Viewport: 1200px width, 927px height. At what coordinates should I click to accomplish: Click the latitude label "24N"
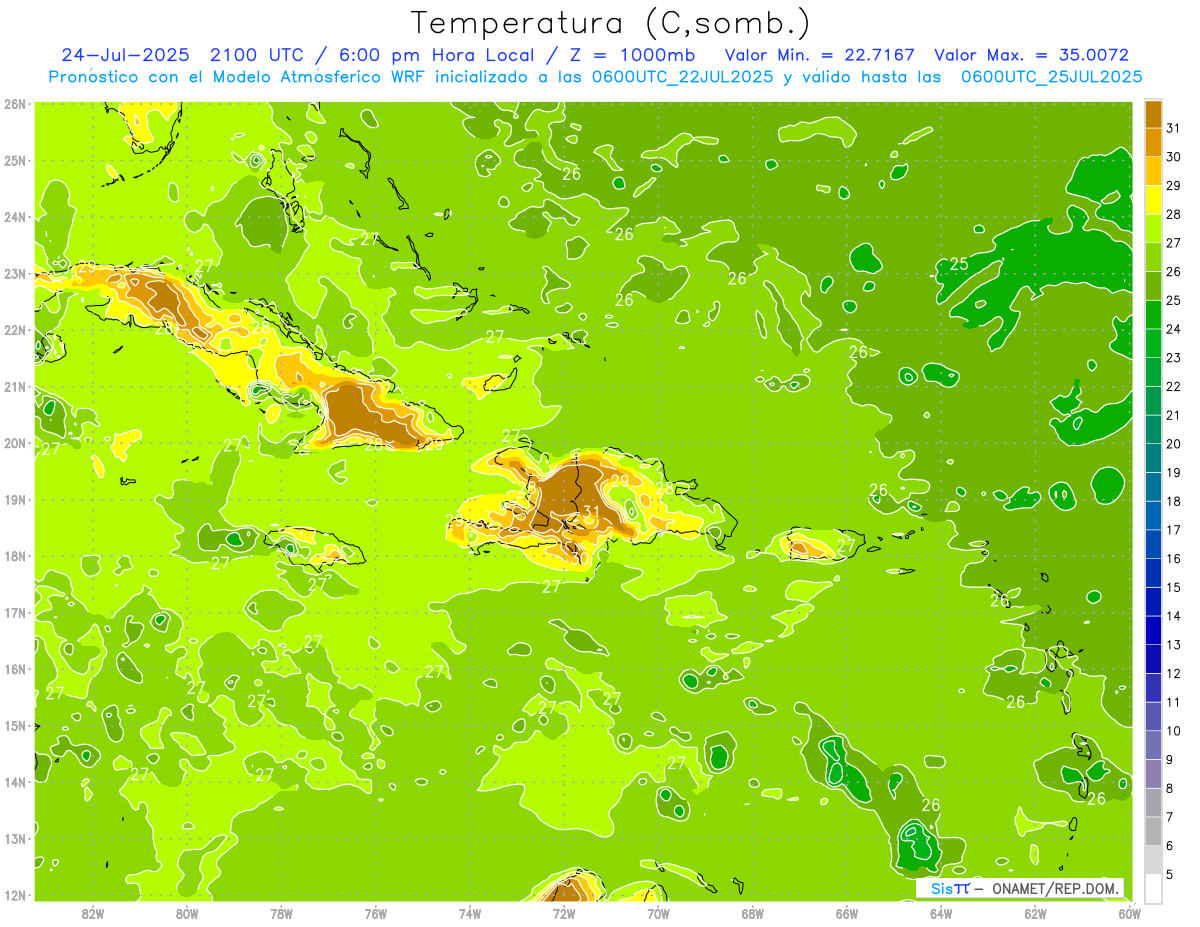click(15, 217)
